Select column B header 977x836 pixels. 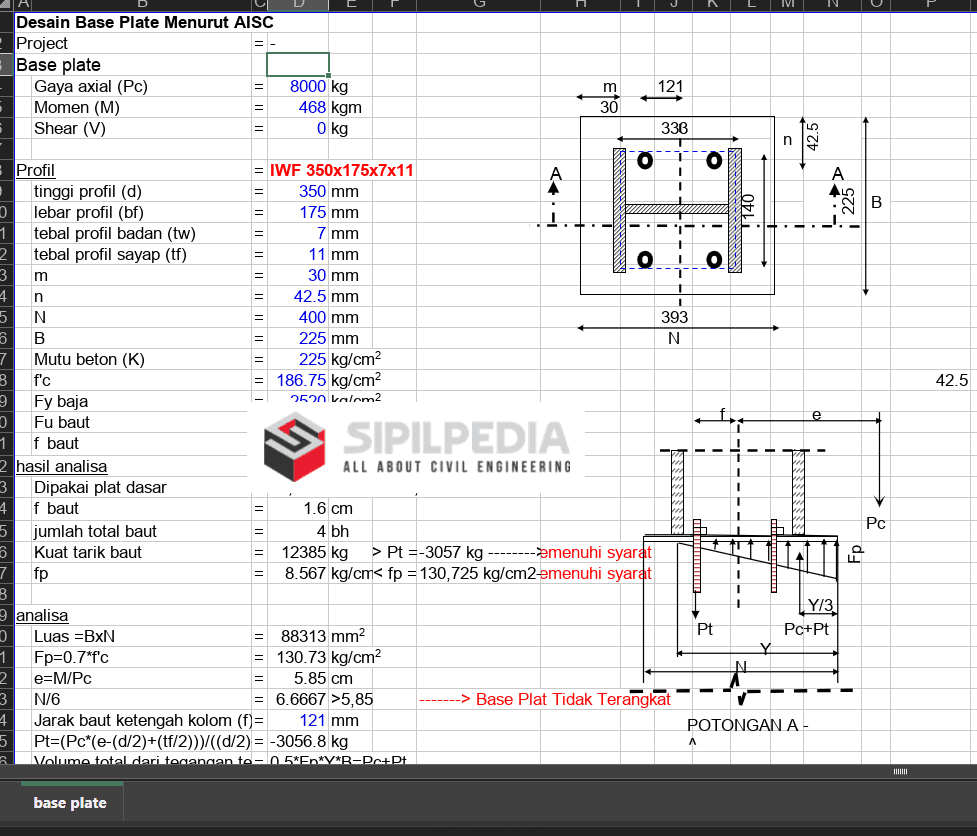click(140, 5)
